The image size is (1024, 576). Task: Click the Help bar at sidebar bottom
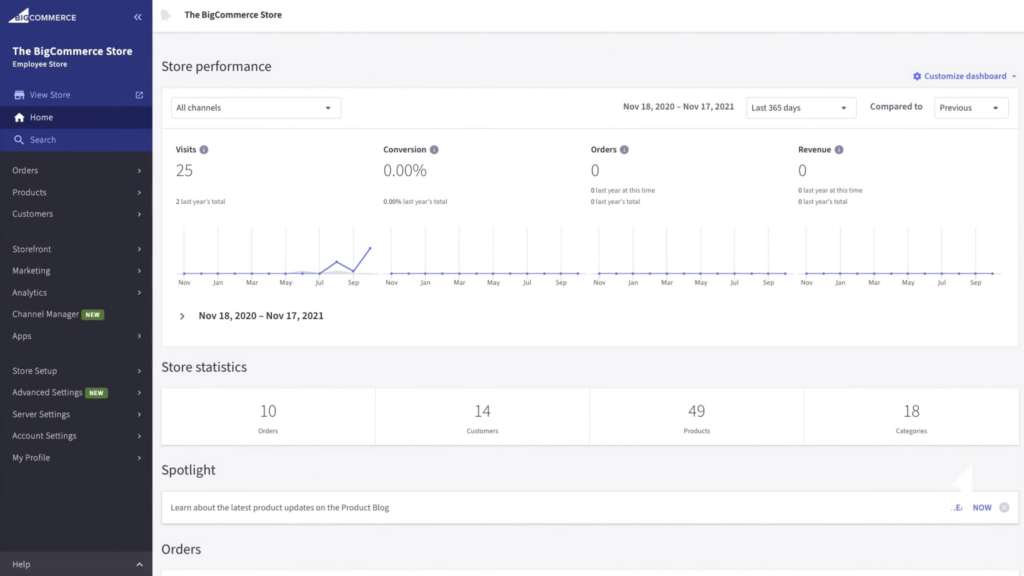point(76,564)
